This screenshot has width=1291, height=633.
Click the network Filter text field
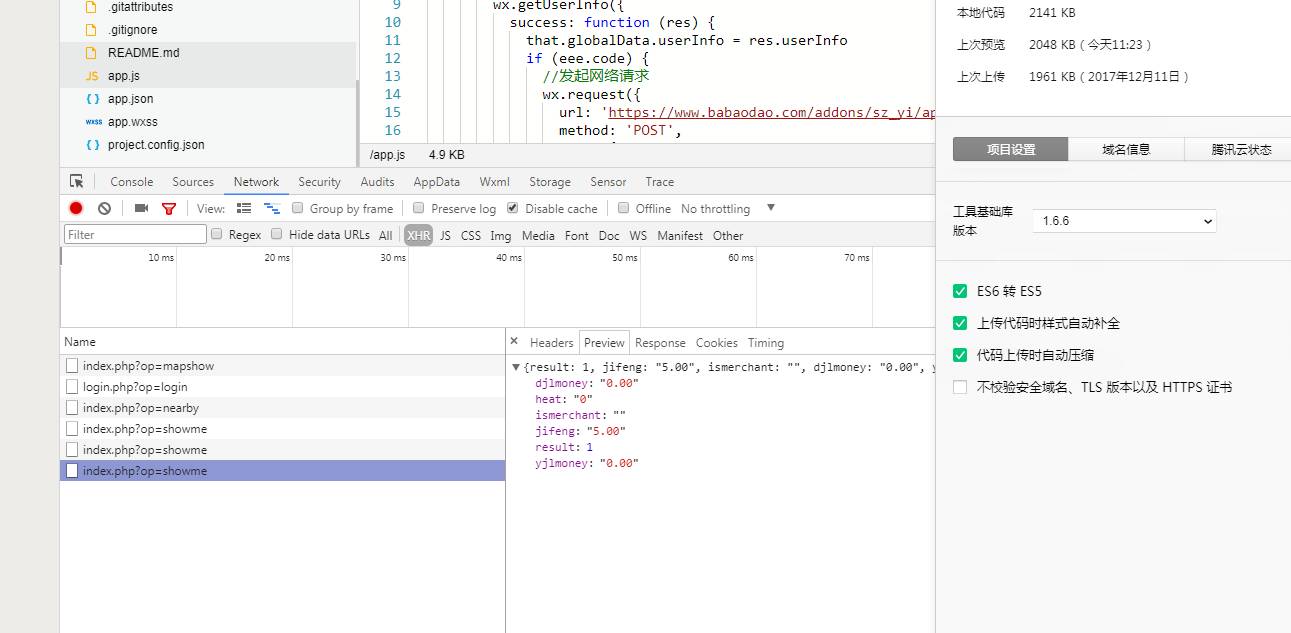click(x=135, y=235)
